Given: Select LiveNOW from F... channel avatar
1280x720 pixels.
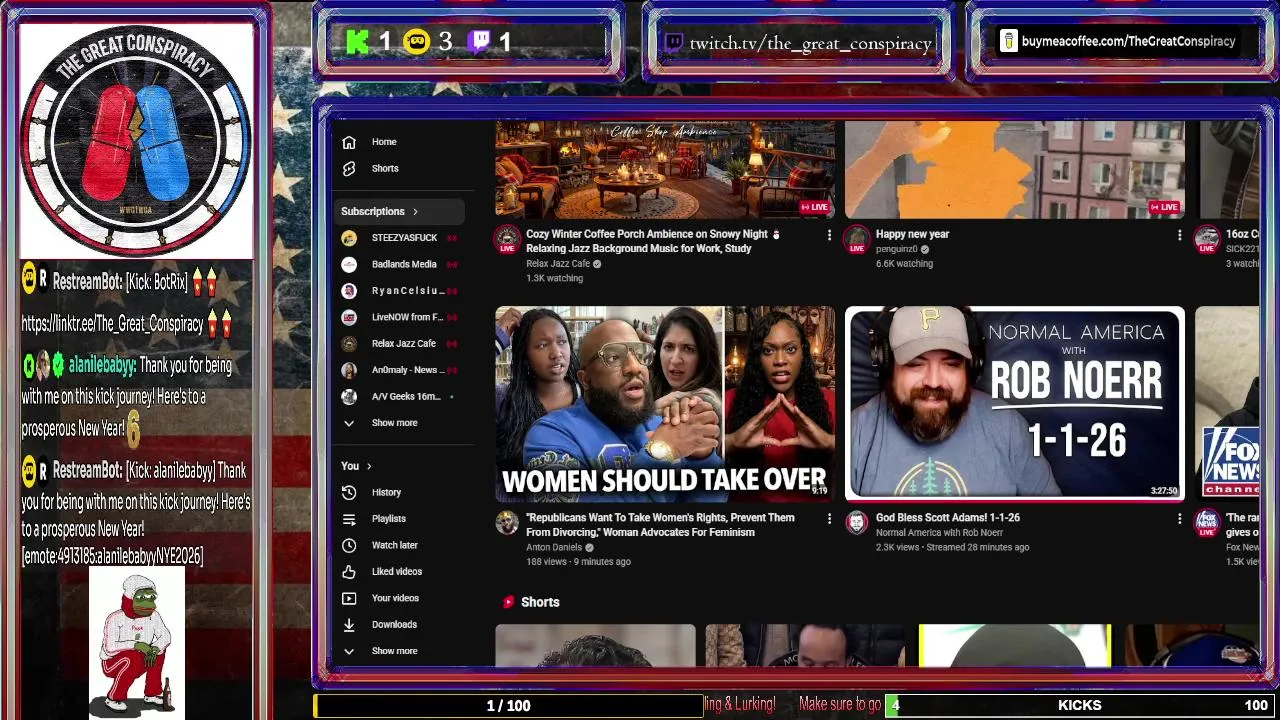Looking at the screenshot, I should click(349, 317).
